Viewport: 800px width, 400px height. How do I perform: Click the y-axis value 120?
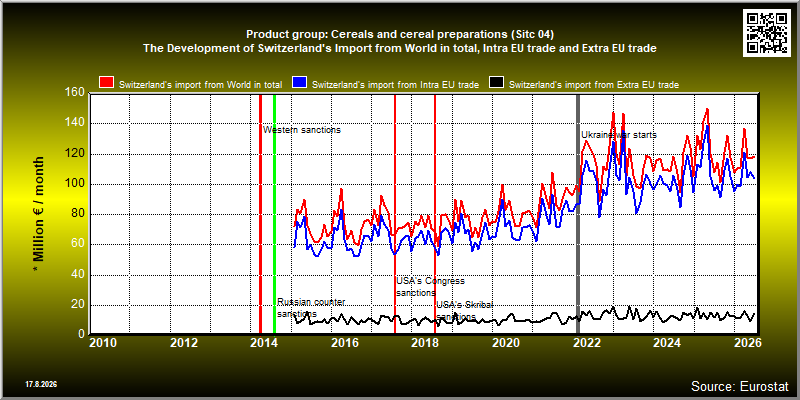click(74, 154)
